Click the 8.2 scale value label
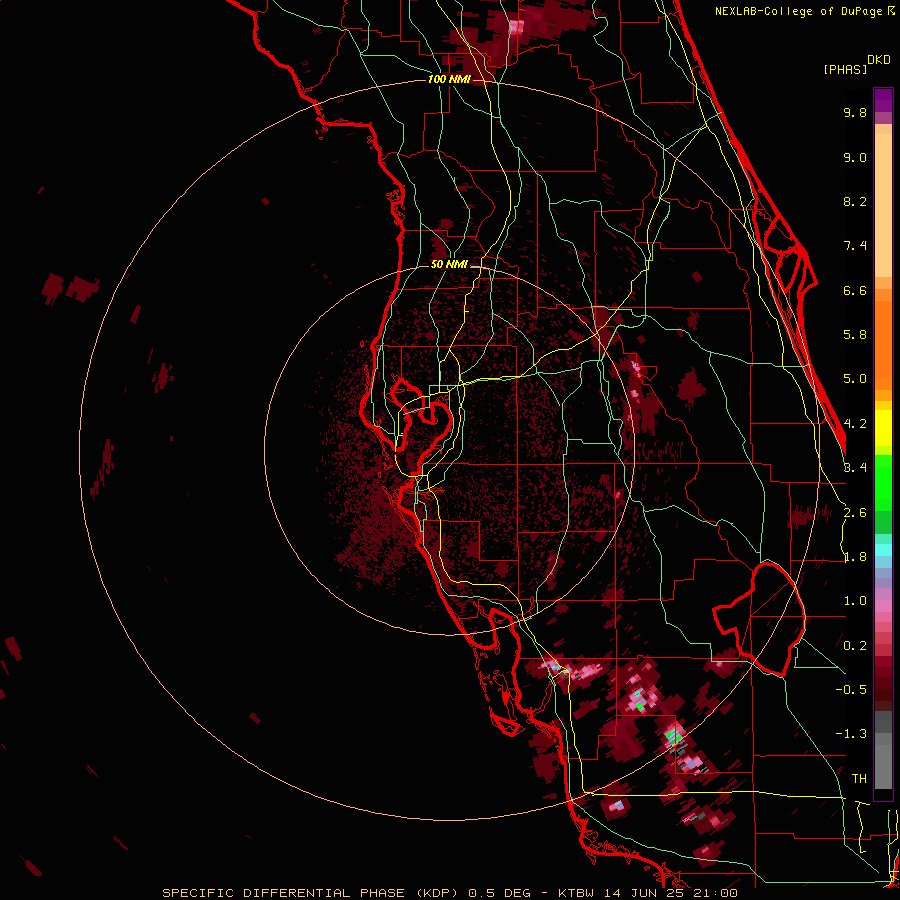The image size is (900, 900). (855, 201)
